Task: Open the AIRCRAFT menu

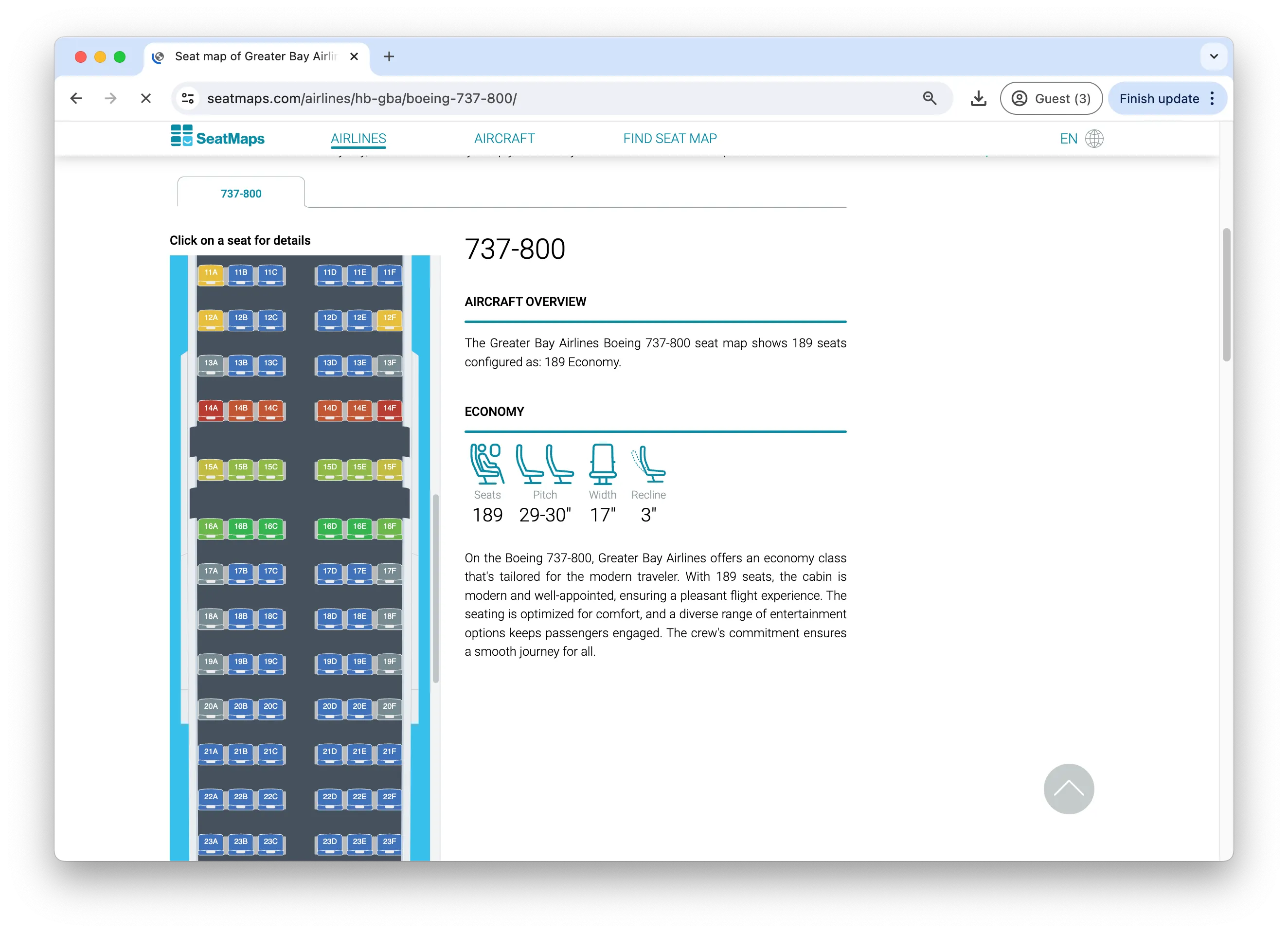Action: click(x=504, y=139)
